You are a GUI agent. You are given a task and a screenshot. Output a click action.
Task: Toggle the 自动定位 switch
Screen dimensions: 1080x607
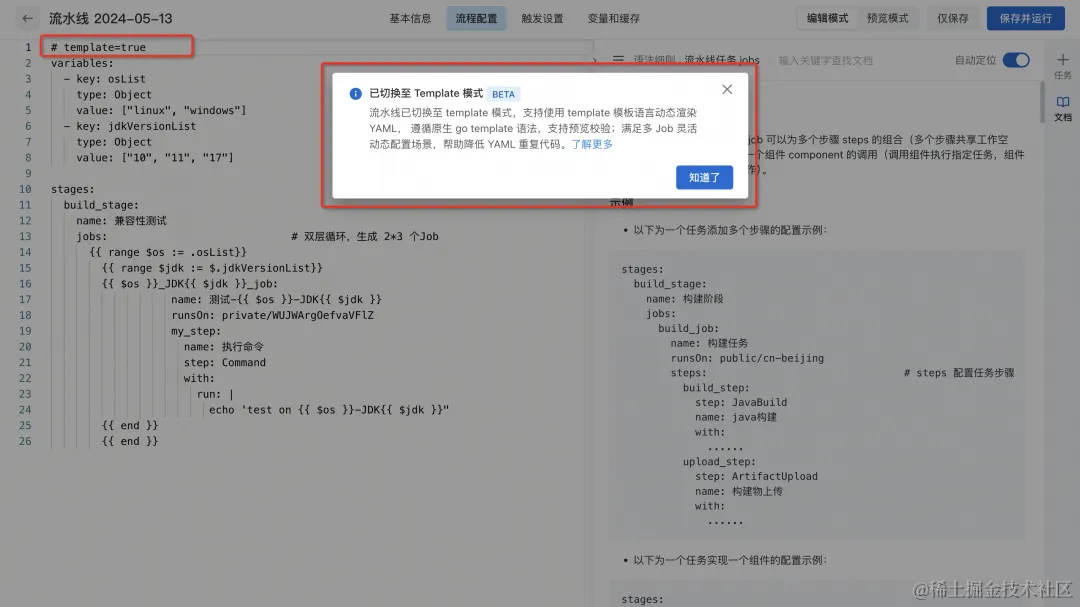point(1016,60)
